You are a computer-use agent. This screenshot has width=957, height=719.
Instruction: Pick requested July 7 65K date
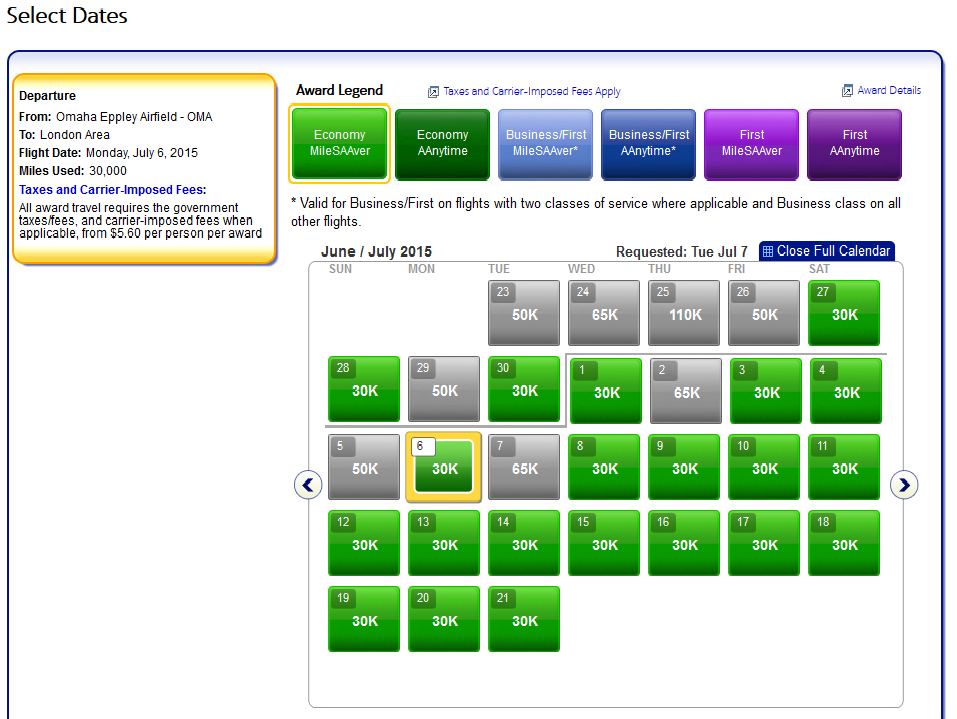[x=524, y=466]
